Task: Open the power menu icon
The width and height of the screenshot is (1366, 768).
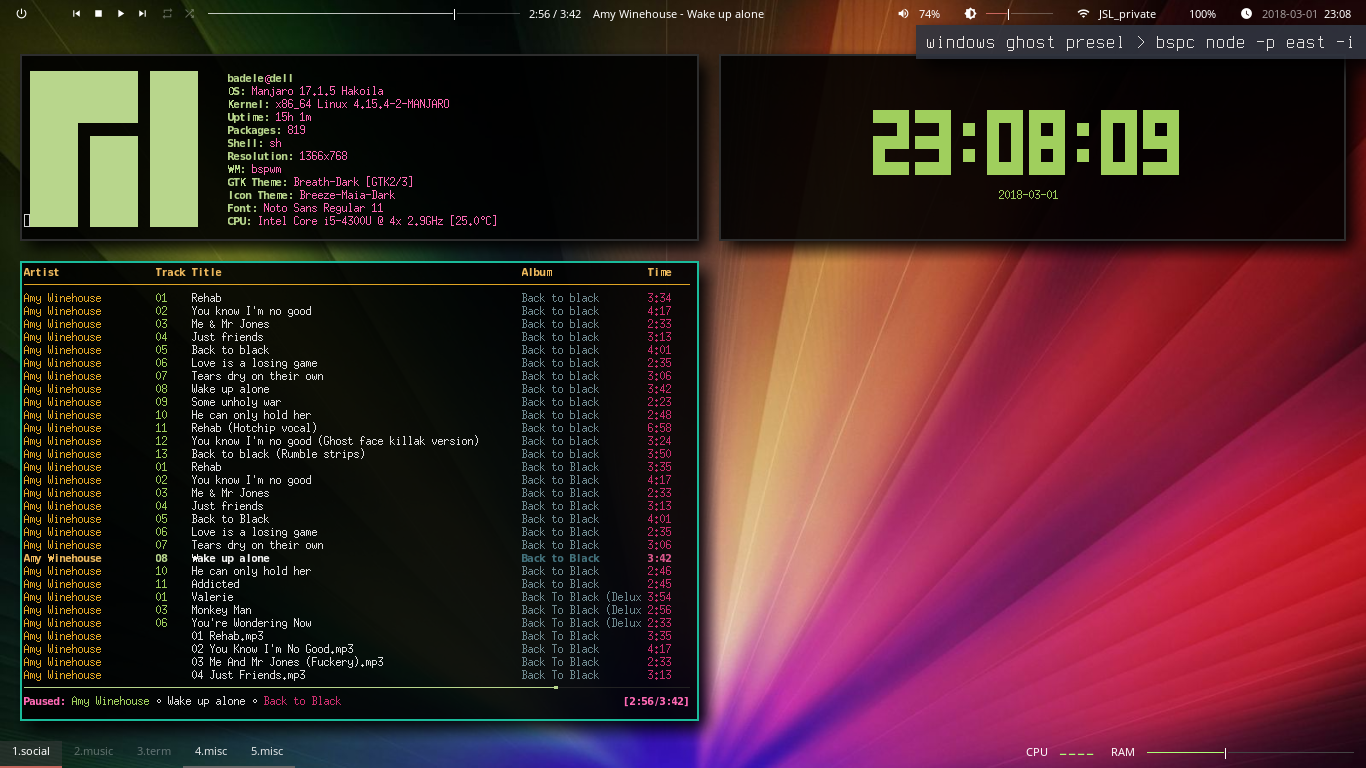Action: 22,14
